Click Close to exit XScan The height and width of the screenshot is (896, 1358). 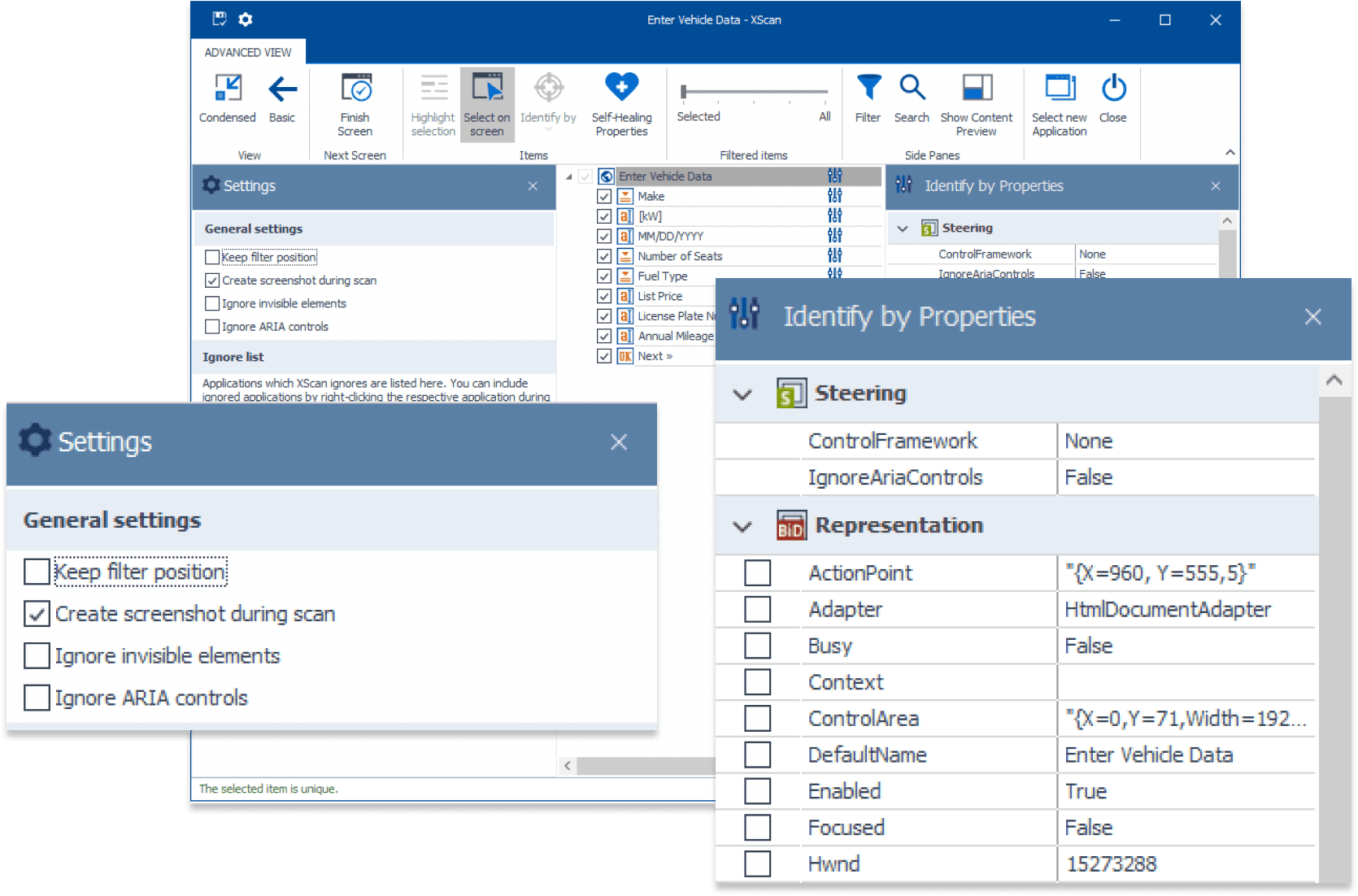click(x=1113, y=96)
